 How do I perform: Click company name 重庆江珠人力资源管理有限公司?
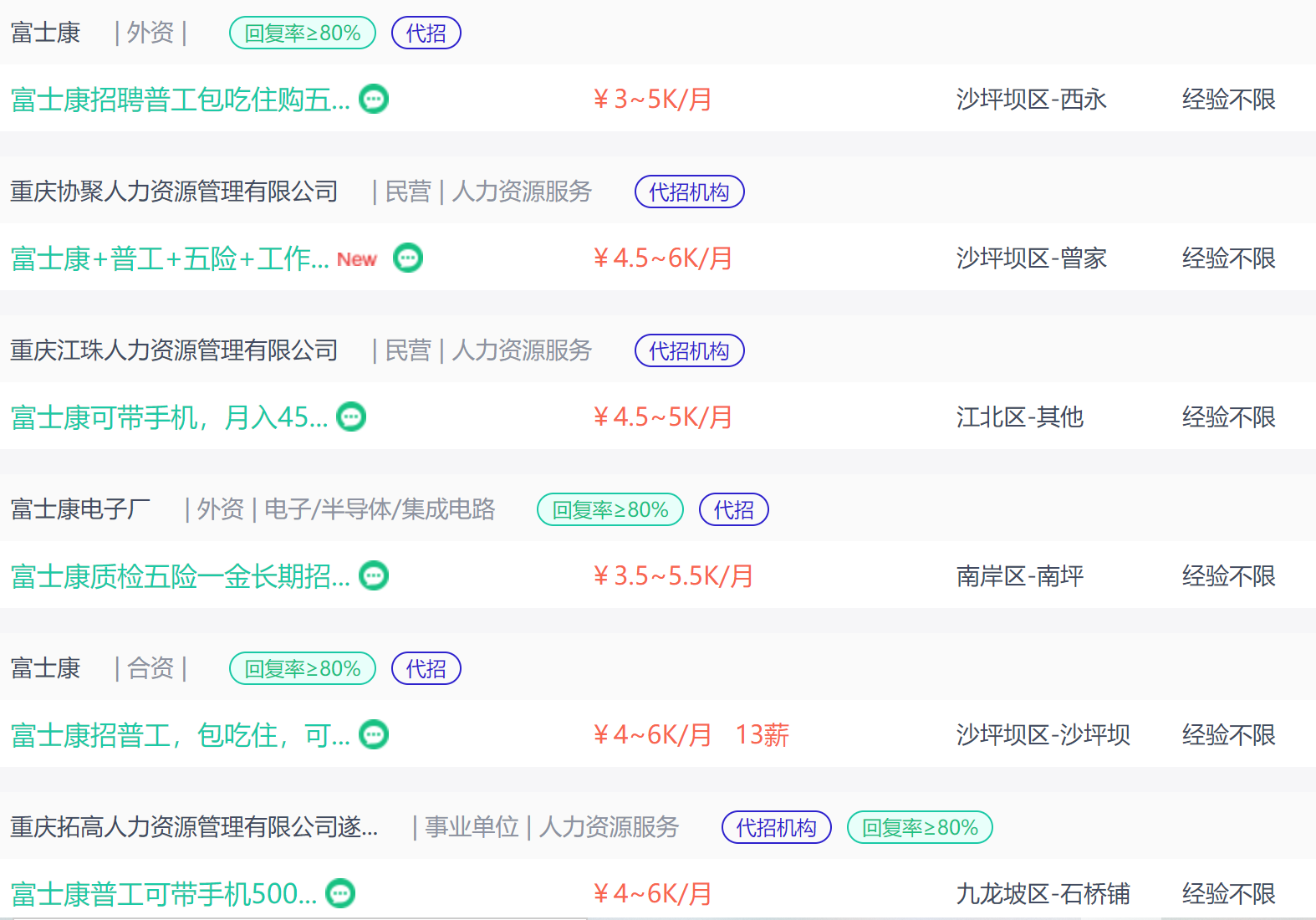pyautogui.click(x=174, y=350)
